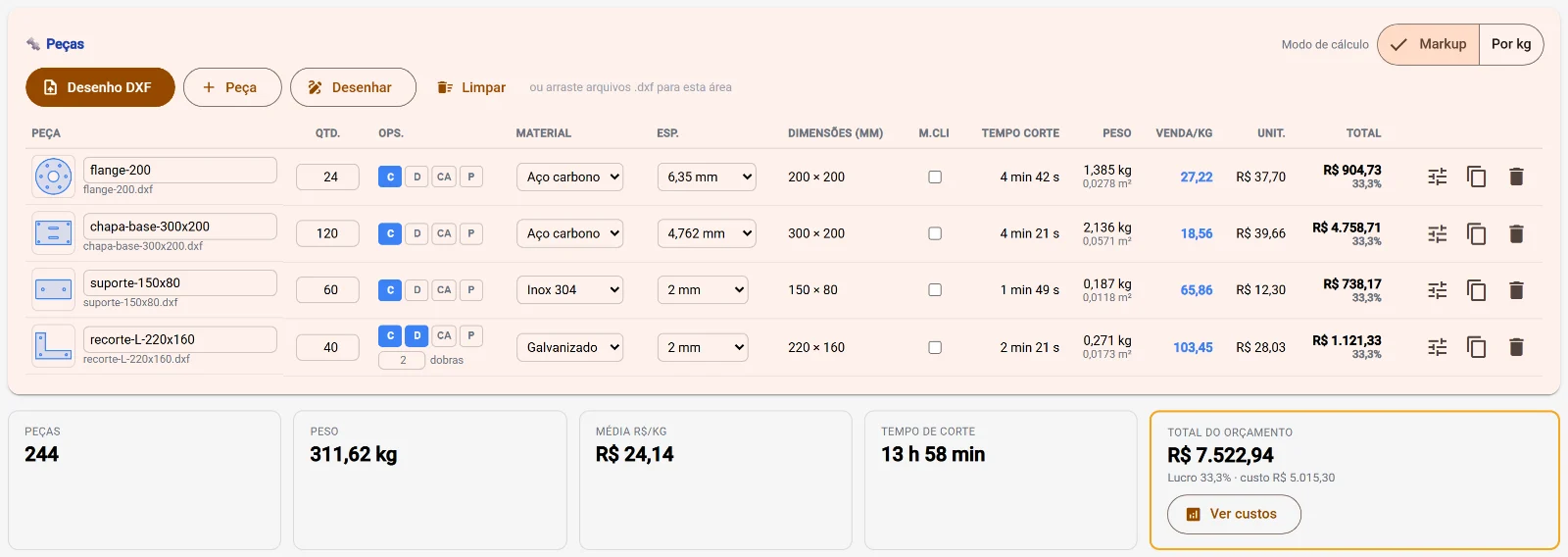Check M.CLI box for recorte-L-220x160
The image size is (1568, 557).
[x=935, y=347]
